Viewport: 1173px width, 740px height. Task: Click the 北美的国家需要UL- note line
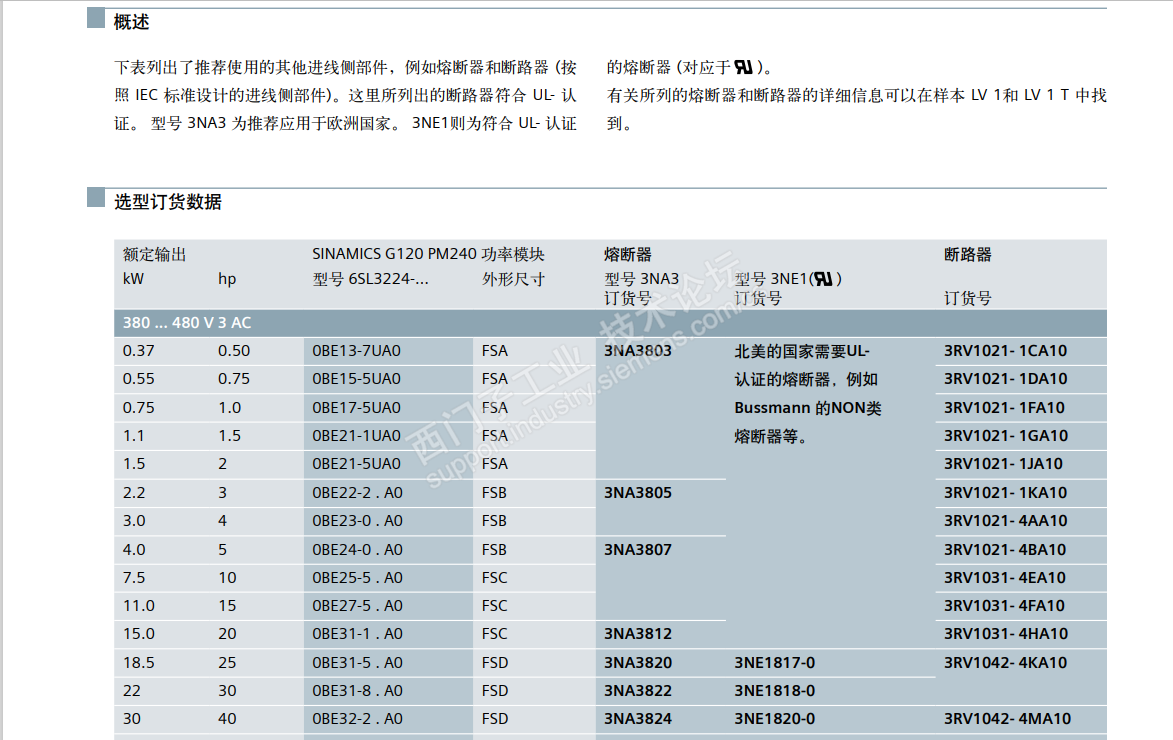(802, 351)
